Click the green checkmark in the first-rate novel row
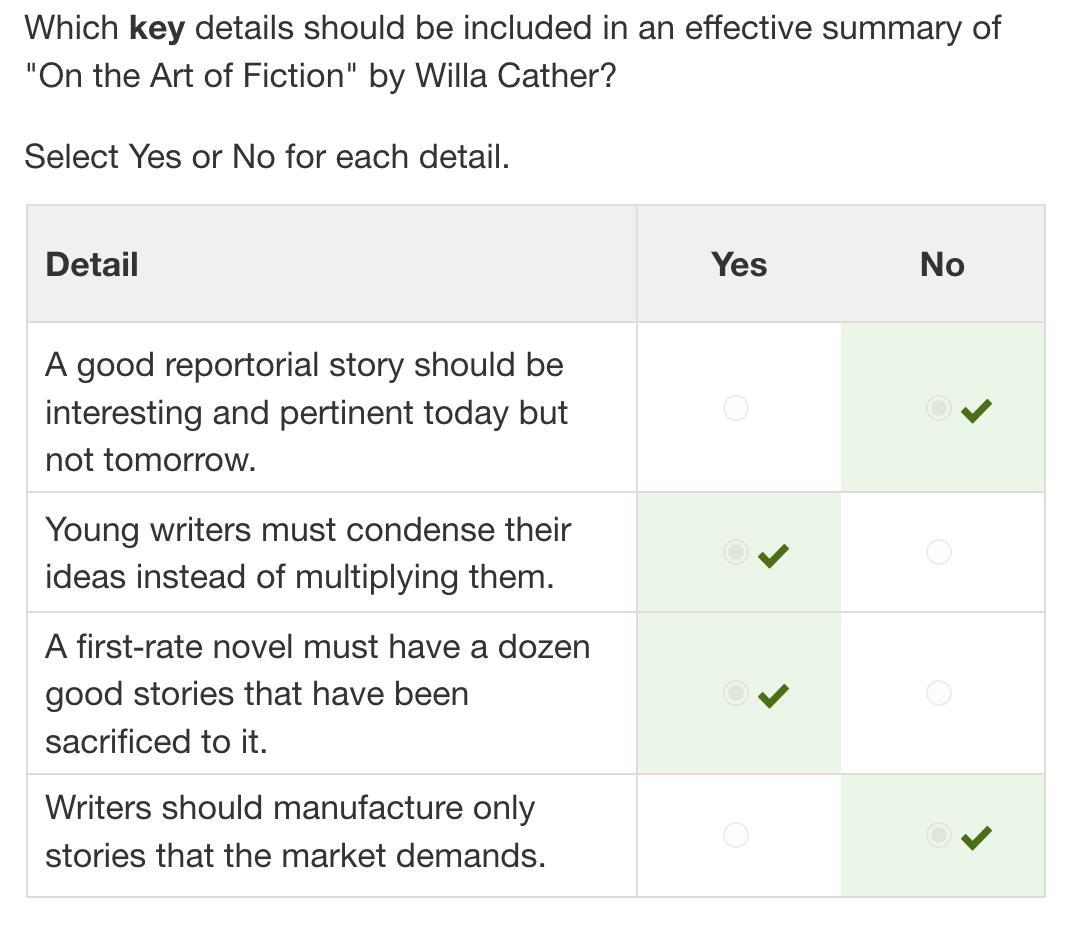The image size is (1070, 930). pos(773,695)
